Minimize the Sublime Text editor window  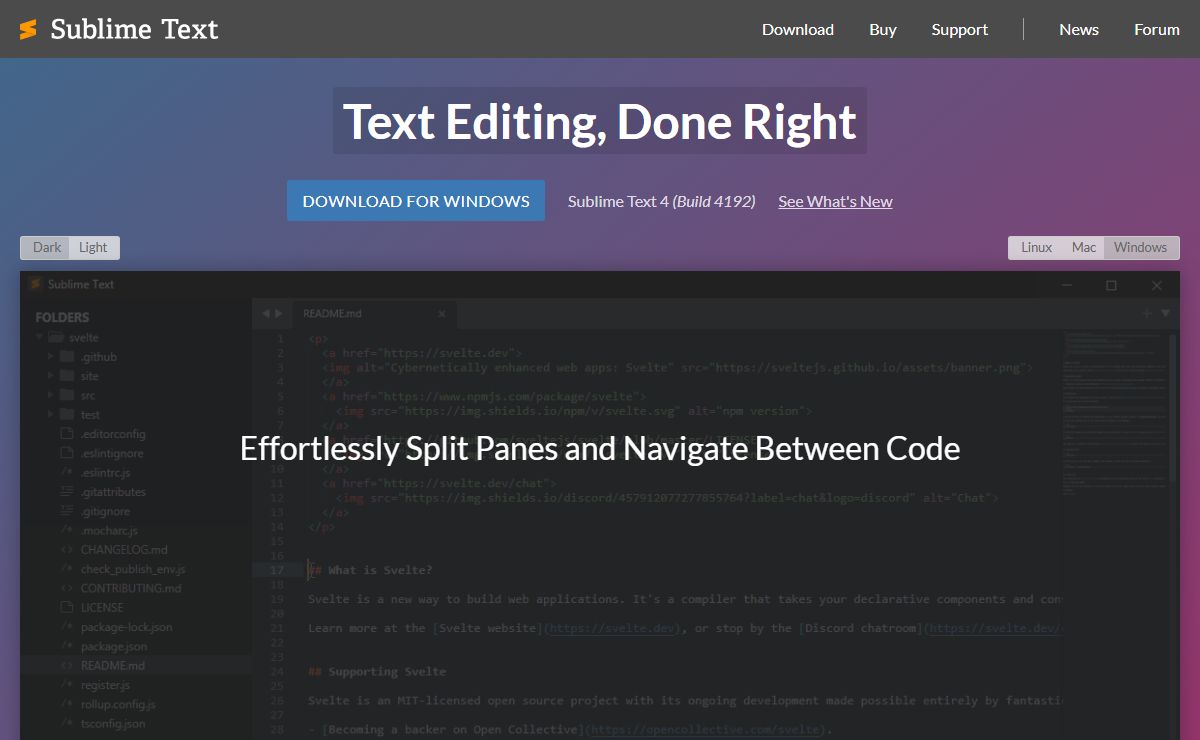coord(1066,285)
